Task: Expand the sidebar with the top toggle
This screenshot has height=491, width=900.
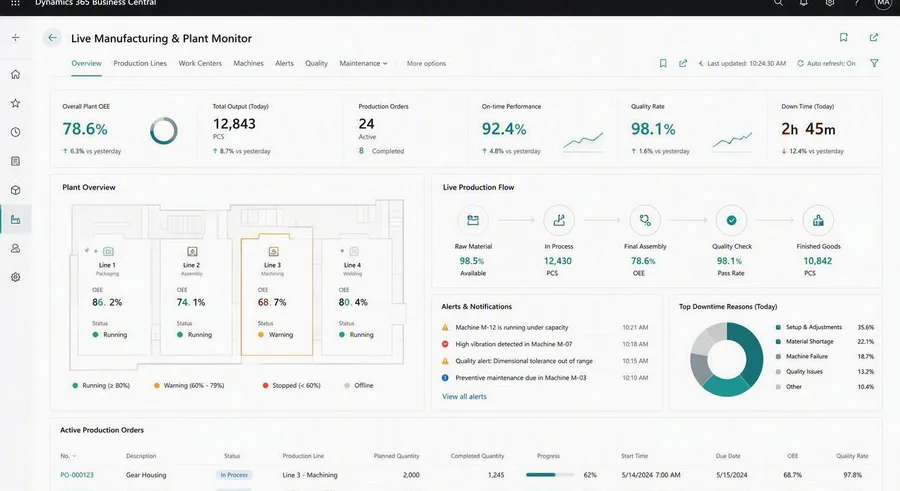Action: pyautogui.click(x=15, y=38)
